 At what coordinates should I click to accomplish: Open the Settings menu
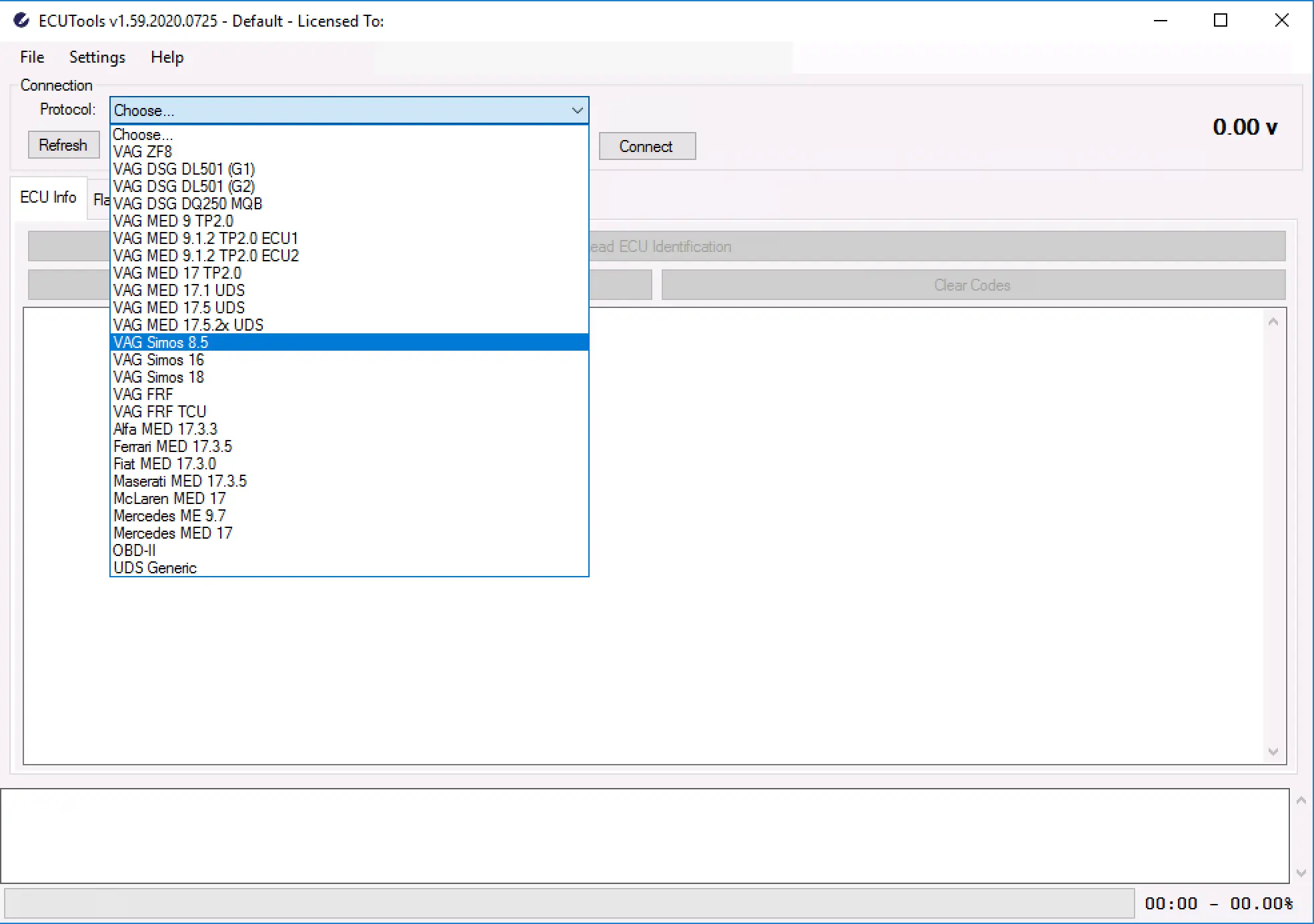tap(97, 57)
